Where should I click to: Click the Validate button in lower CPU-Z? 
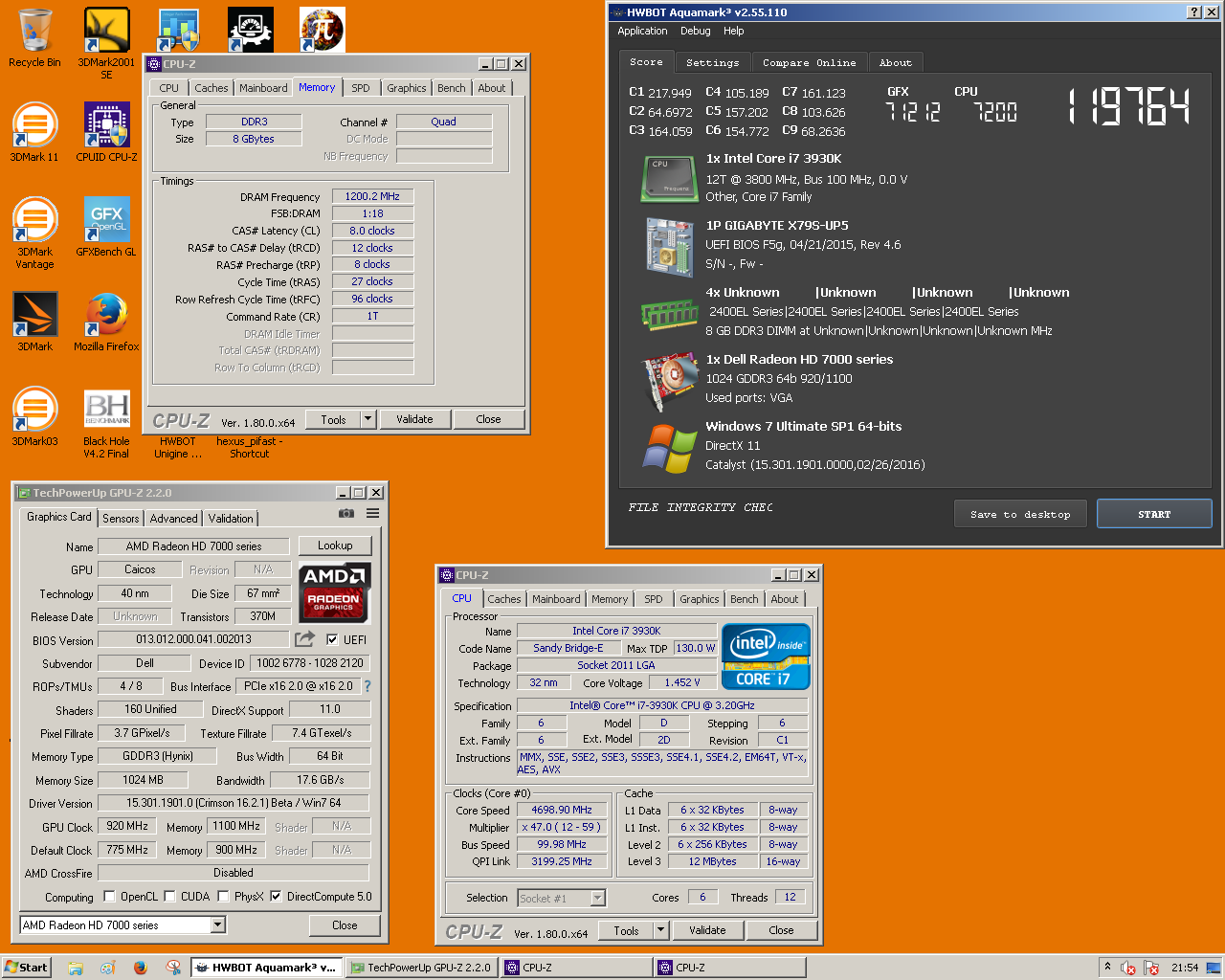click(707, 930)
